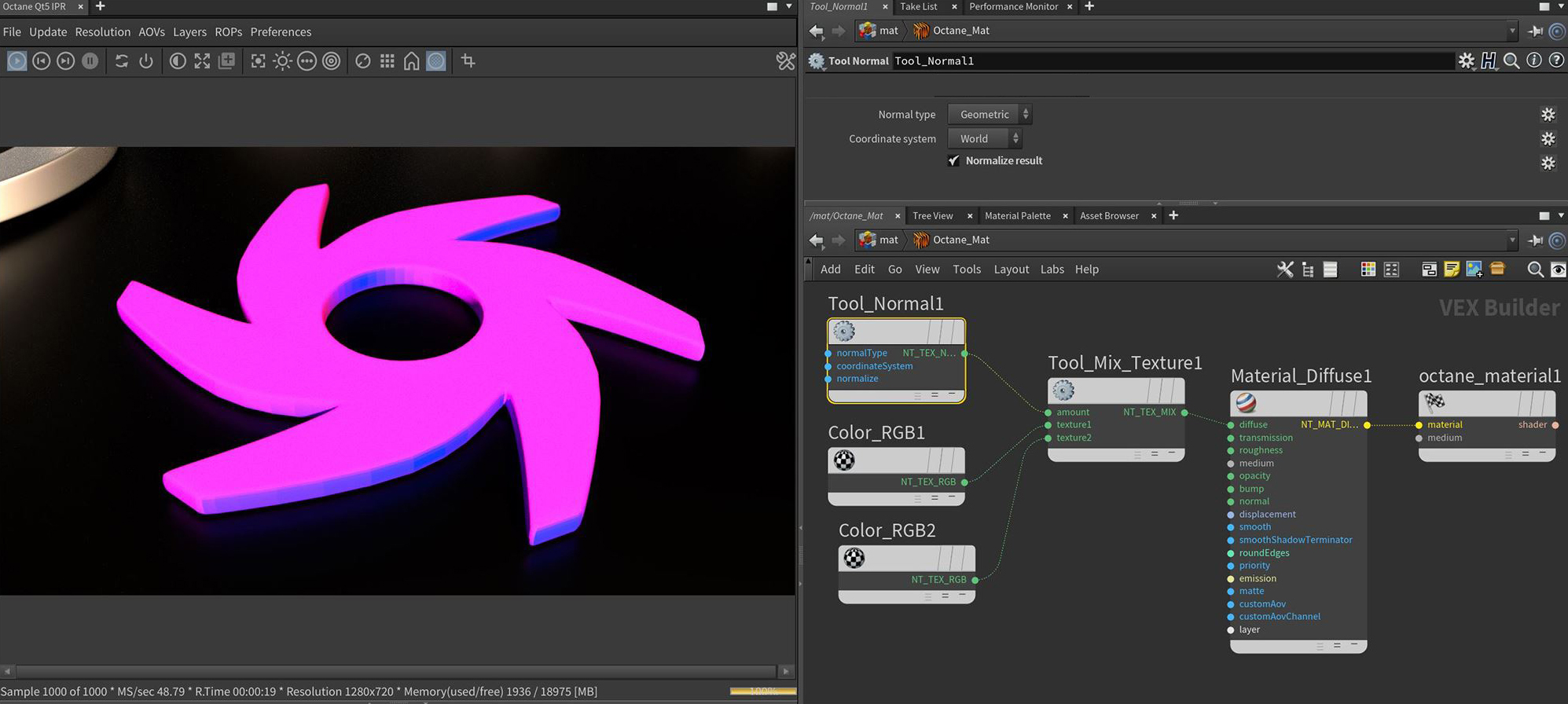Pause the Octane IPR render
The image size is (1568, 704).
(x=90, y=61)
